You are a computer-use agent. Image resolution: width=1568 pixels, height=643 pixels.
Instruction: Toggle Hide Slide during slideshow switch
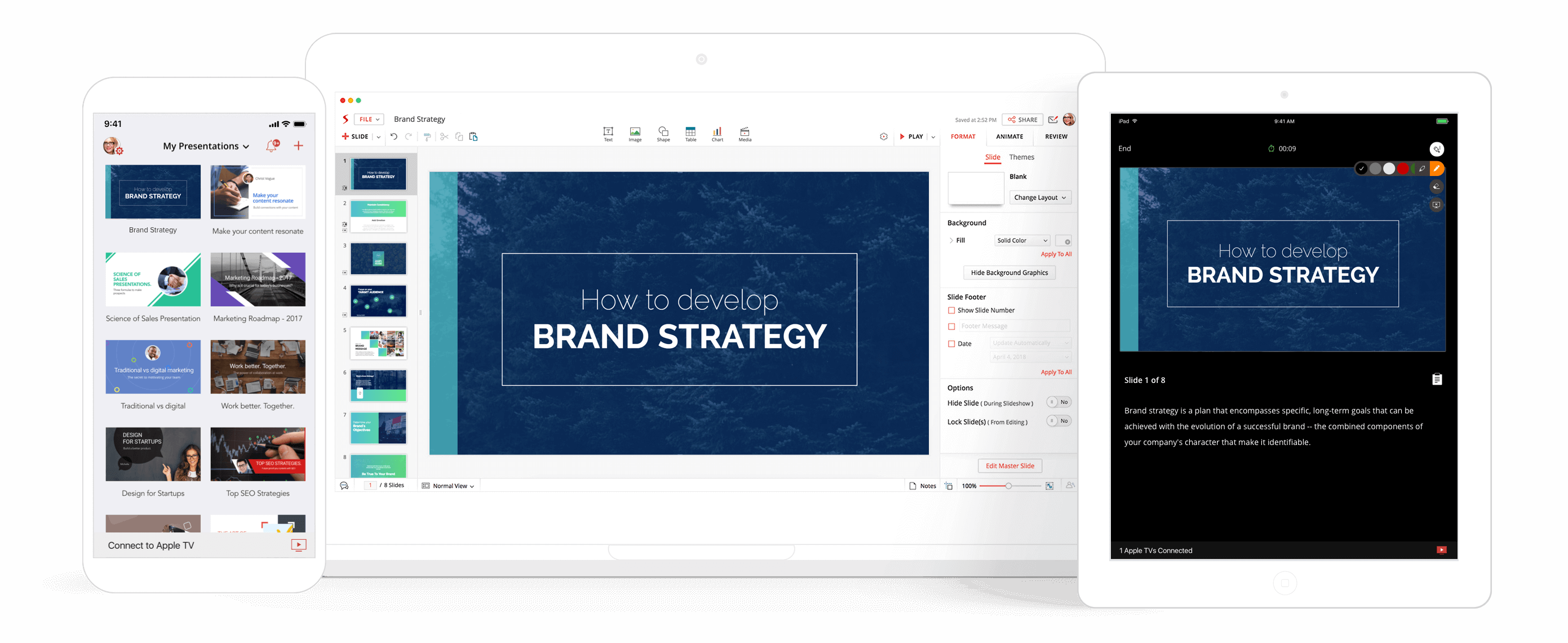tap(1058, 403)
